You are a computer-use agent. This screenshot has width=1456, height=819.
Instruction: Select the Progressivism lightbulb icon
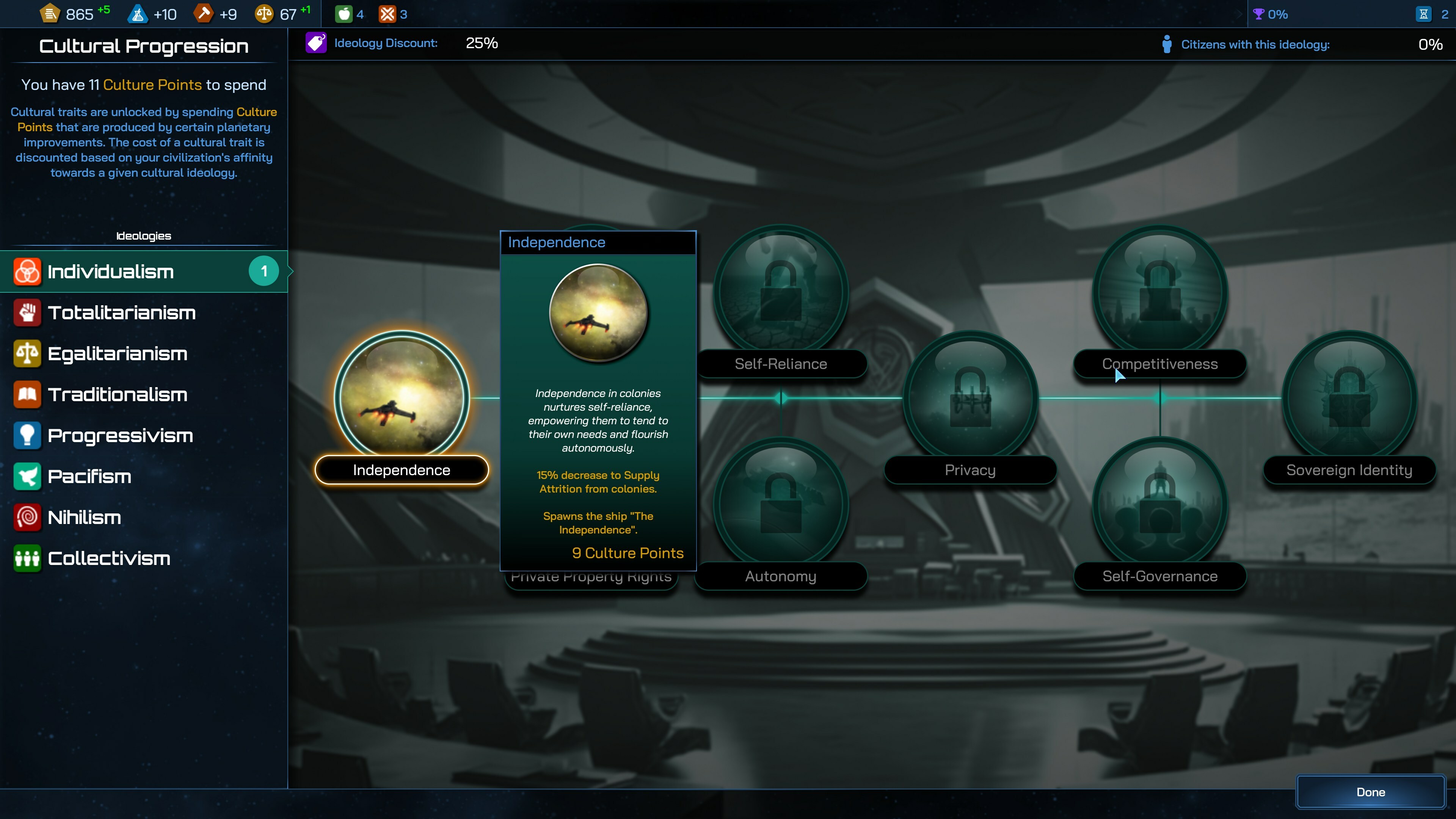[27, 435]
